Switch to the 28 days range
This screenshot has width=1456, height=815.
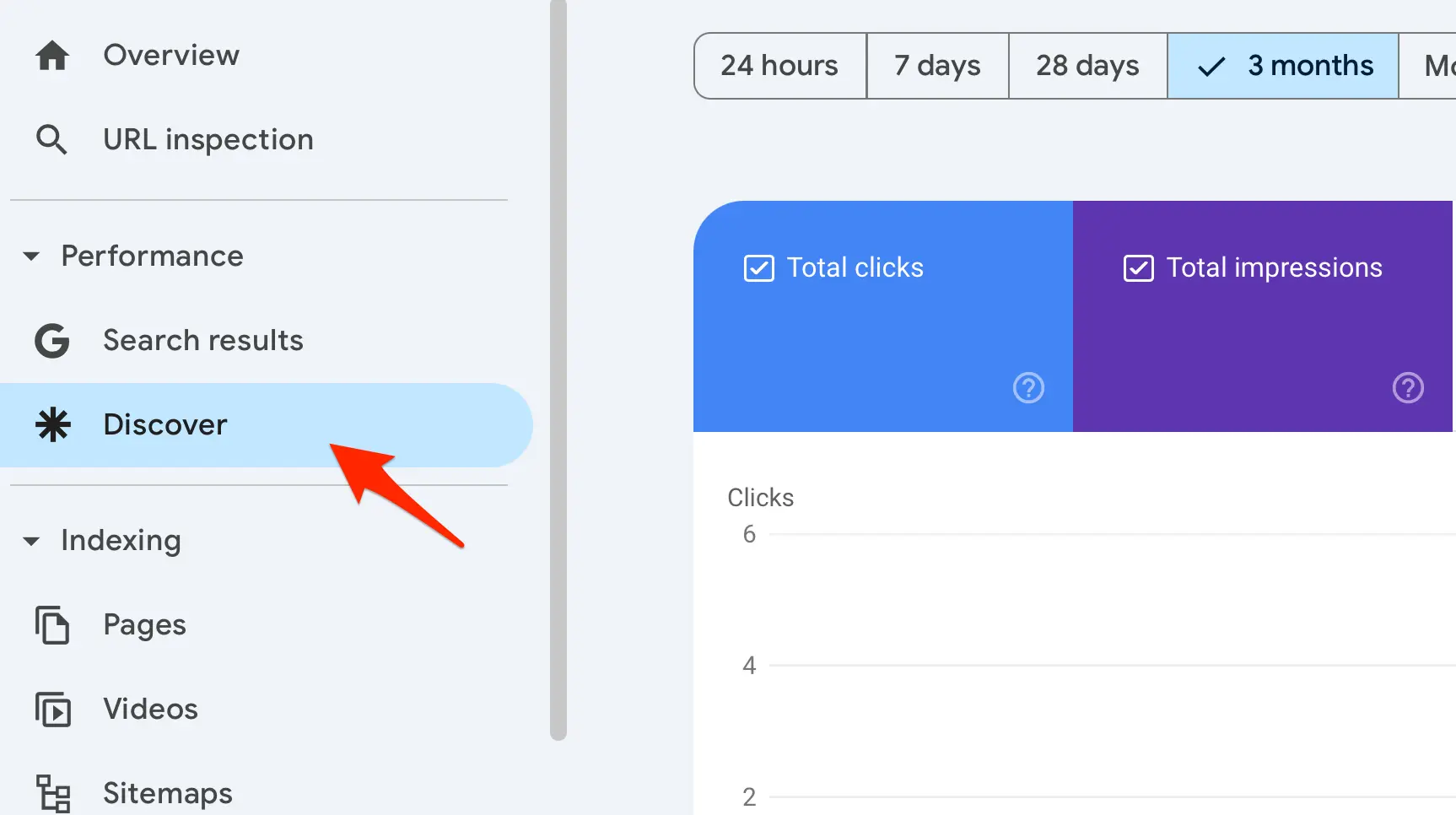click(1087, 66)
